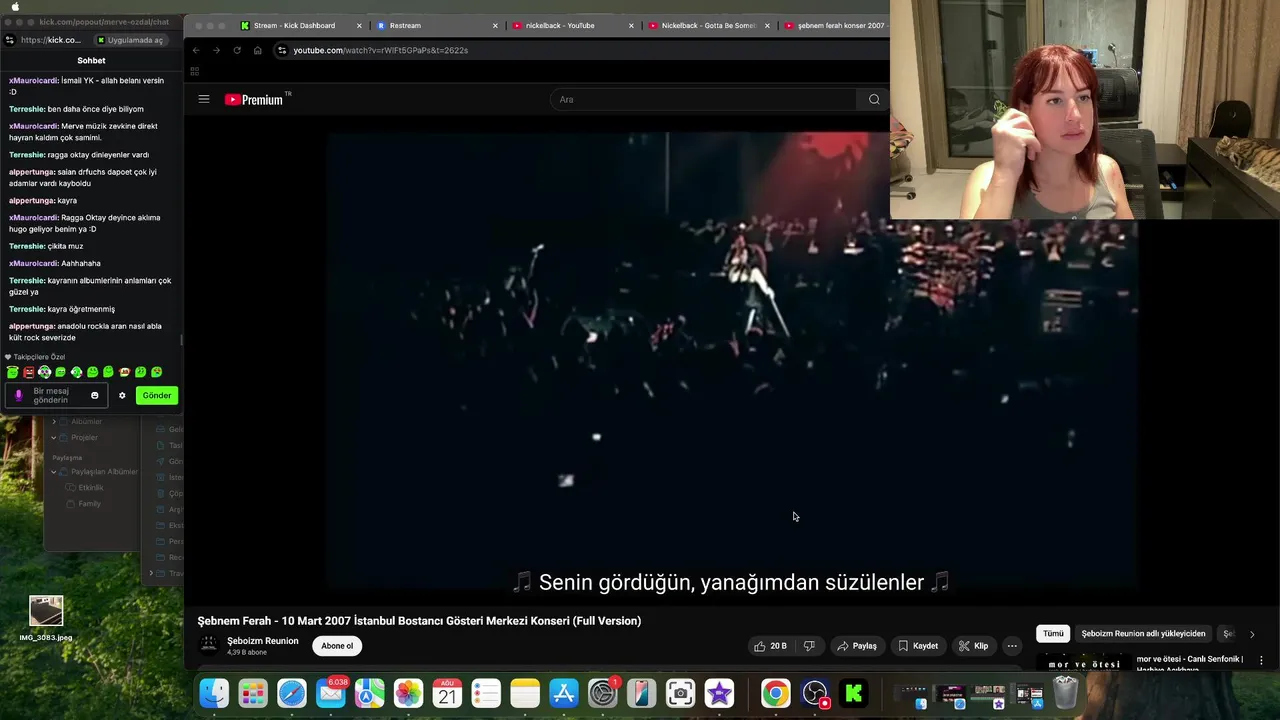Open the mor ve ötesi video thumbnail
The image size is (1280, 720).
point(1083,662)
